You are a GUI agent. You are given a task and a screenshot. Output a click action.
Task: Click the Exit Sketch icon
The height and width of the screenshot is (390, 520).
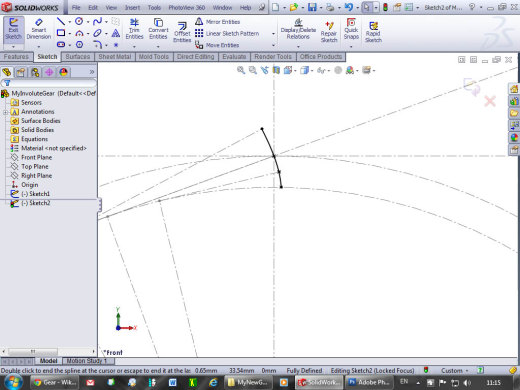click(13, 29)
